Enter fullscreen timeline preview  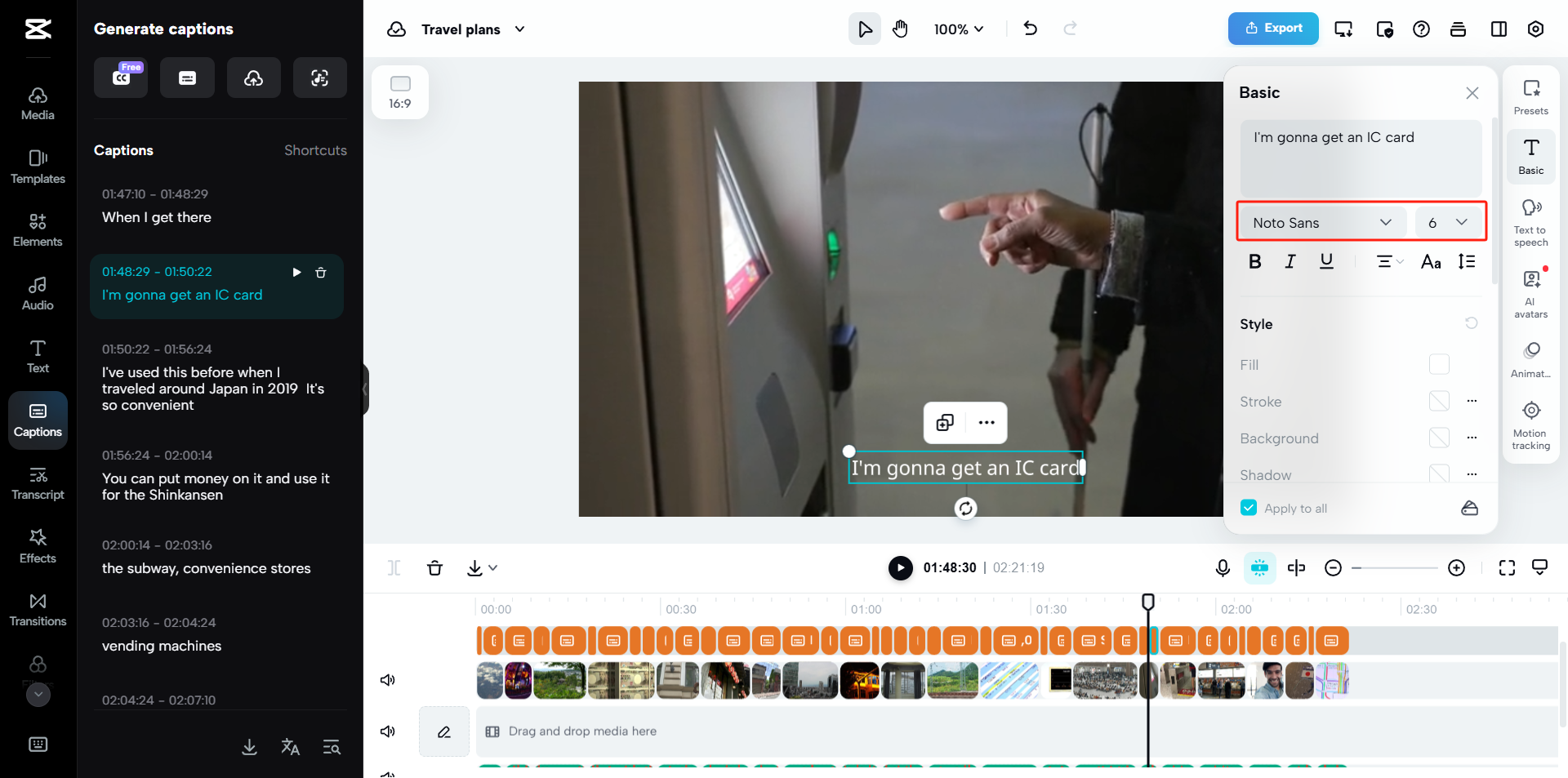[x=1507, y=568]
